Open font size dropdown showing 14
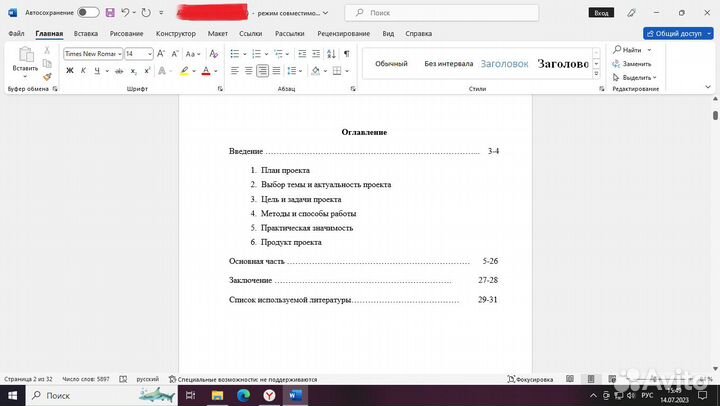The width and height of the screenshot is (720, 406). pos(150,54)
